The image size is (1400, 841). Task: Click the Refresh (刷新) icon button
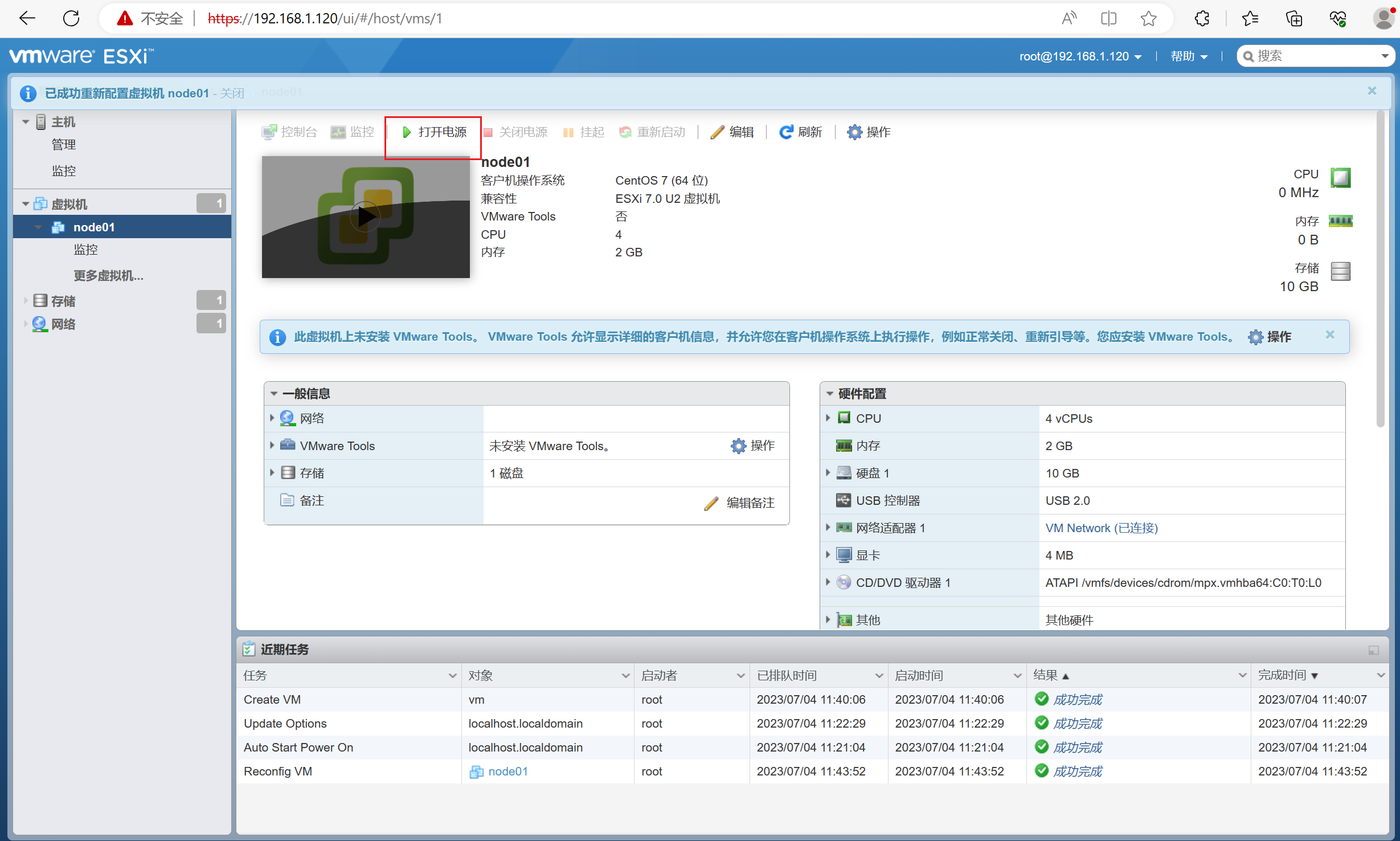[x=786, y=132]
